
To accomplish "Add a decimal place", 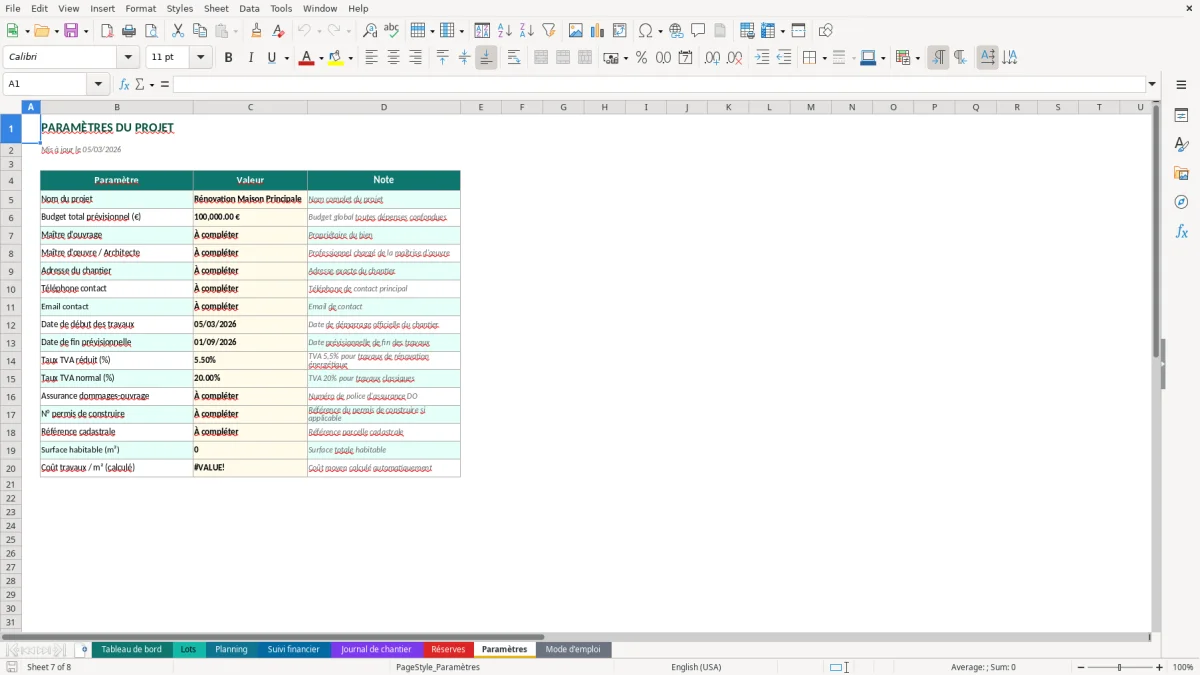I will click(712, 58).
